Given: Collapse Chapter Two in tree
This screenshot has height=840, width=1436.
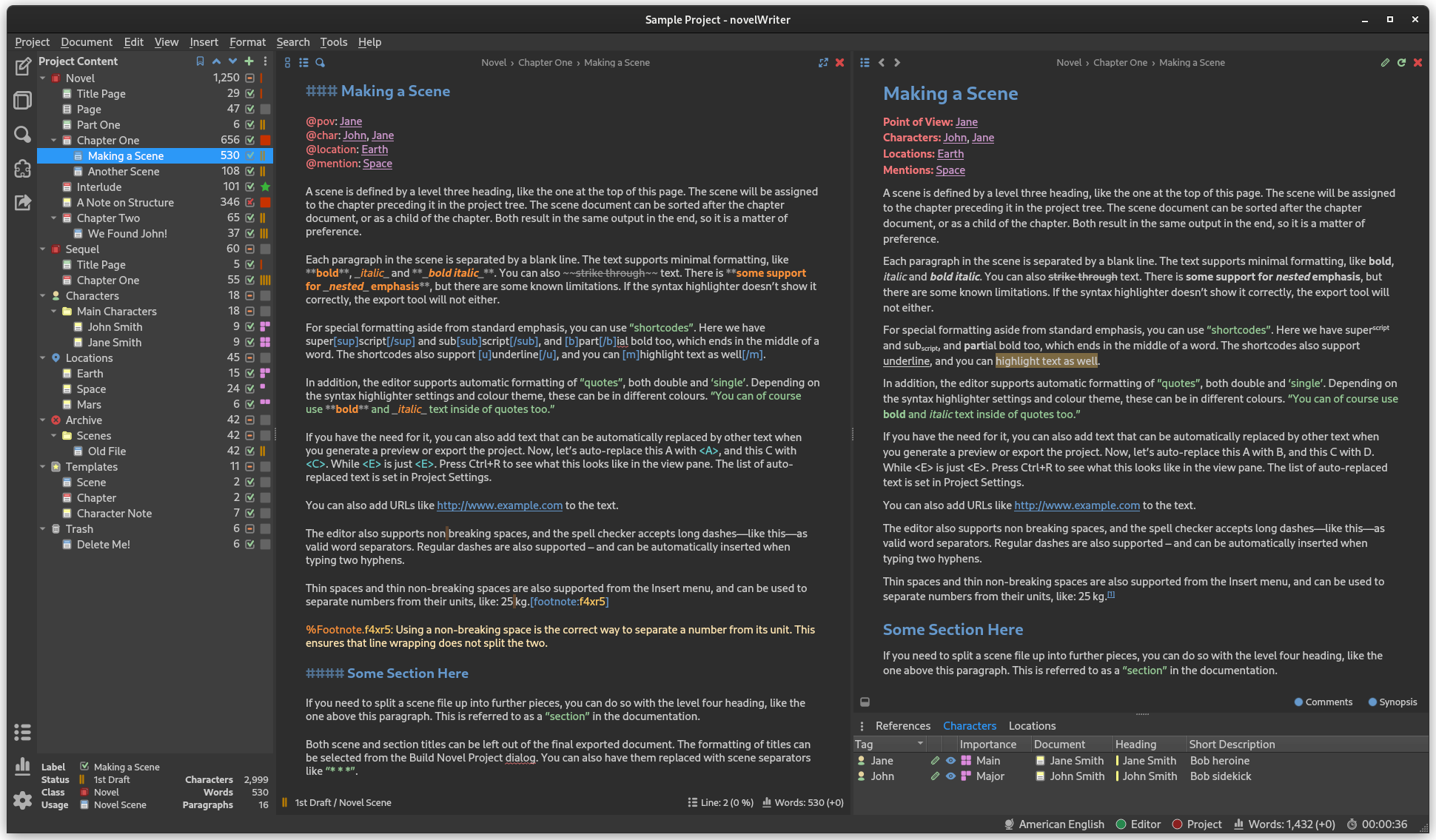Looking at the screenshot, I should coord(54,218).
